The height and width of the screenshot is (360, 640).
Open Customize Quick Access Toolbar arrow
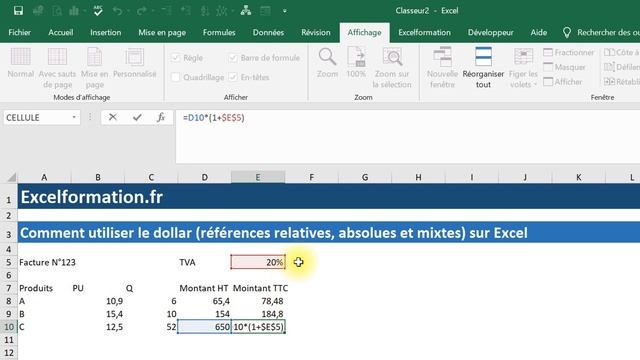tap(284, 11)
